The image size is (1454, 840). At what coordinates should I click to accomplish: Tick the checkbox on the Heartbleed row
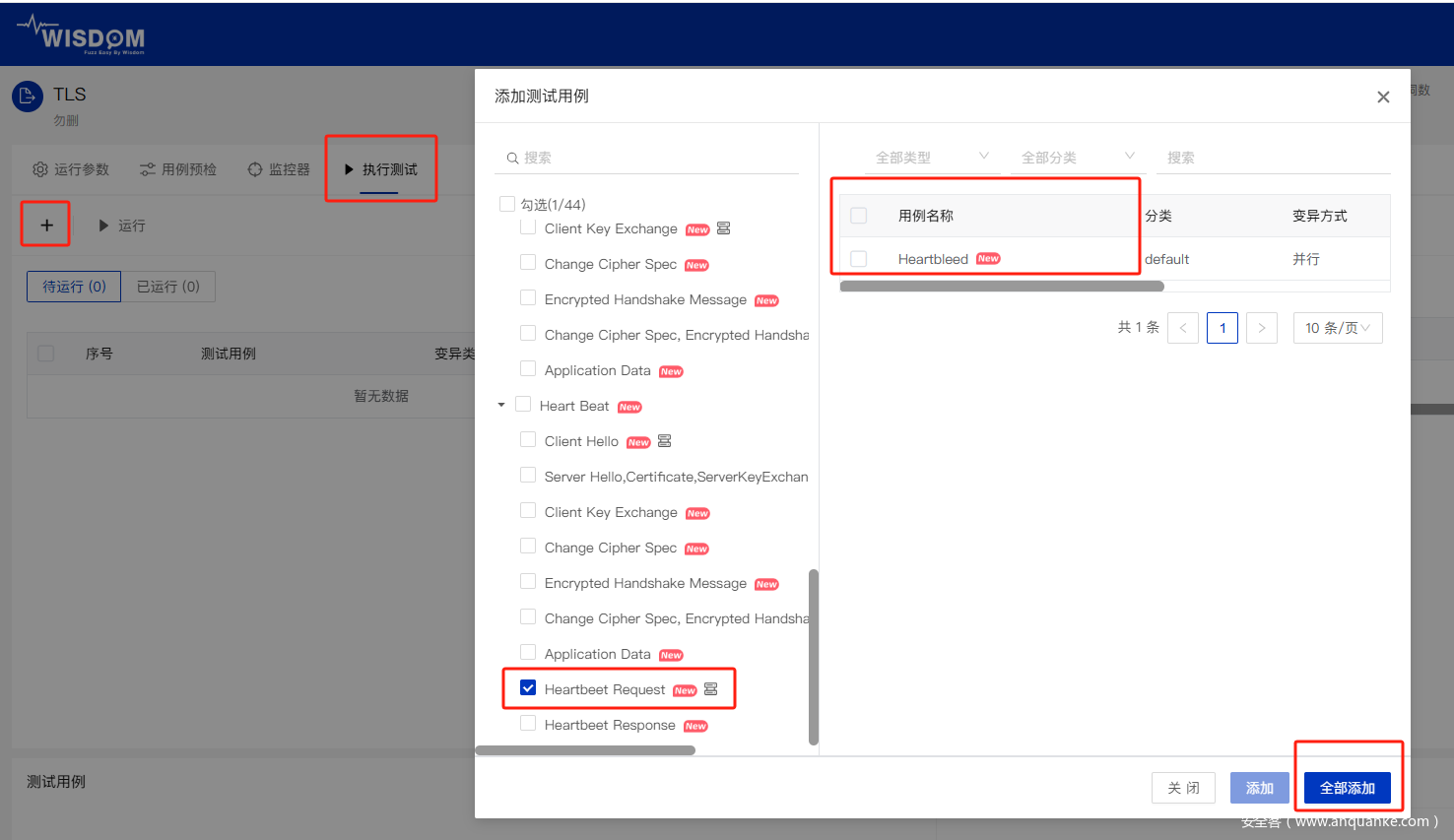pos(859,259)
